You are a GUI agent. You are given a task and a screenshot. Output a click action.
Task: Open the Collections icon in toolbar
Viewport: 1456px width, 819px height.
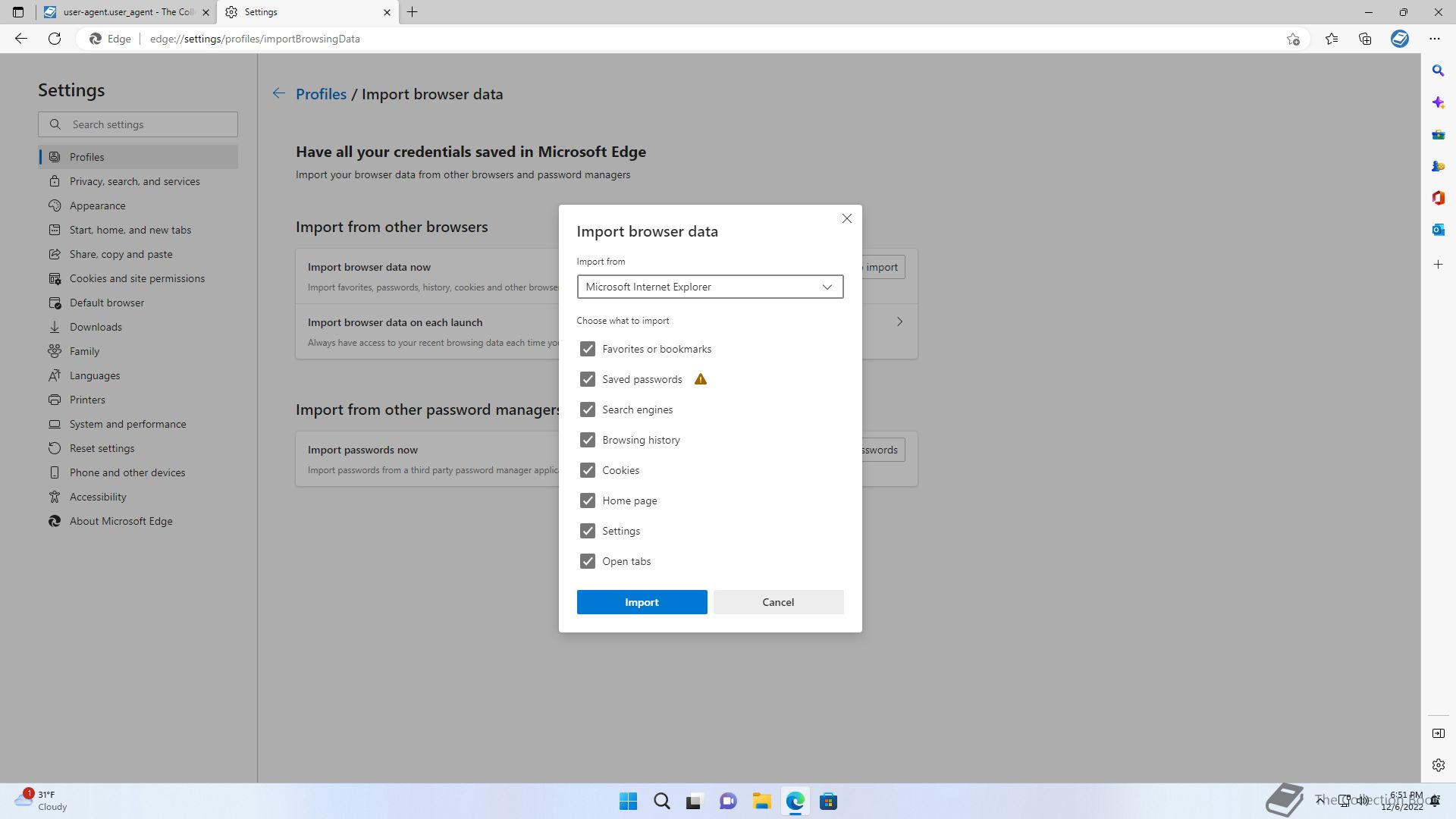point(1365,39)
